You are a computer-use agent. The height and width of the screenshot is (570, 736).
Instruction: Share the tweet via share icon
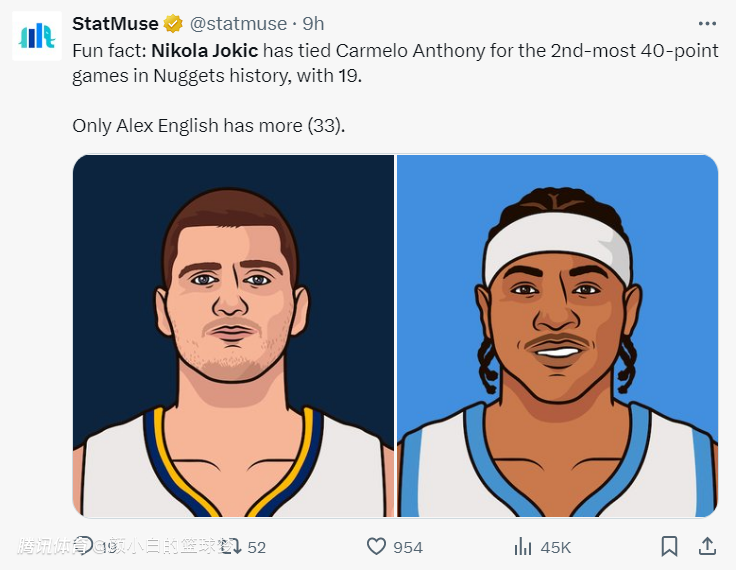[706, 546]
